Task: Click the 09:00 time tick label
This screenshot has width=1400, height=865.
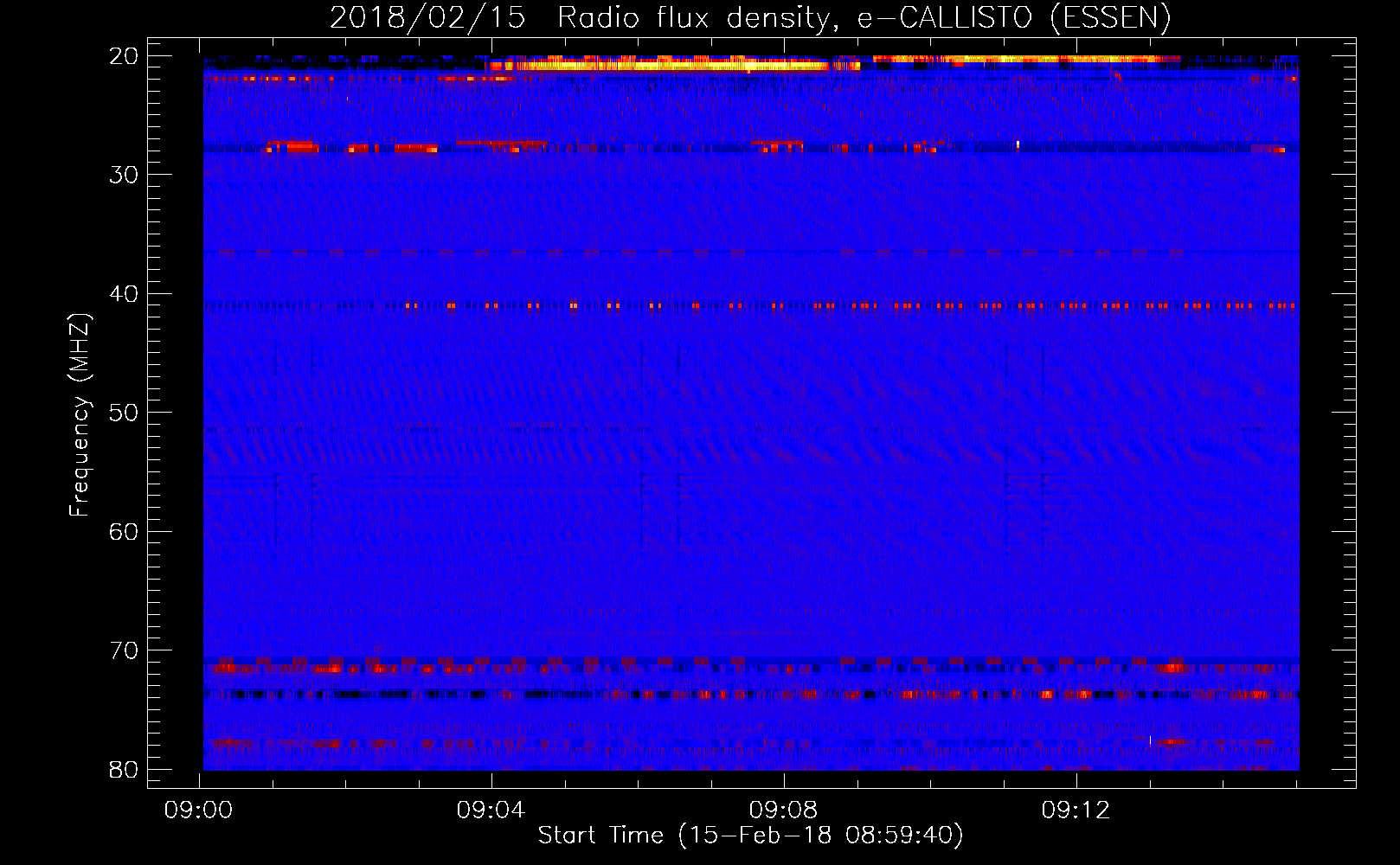Action: [x=199, y=811]
